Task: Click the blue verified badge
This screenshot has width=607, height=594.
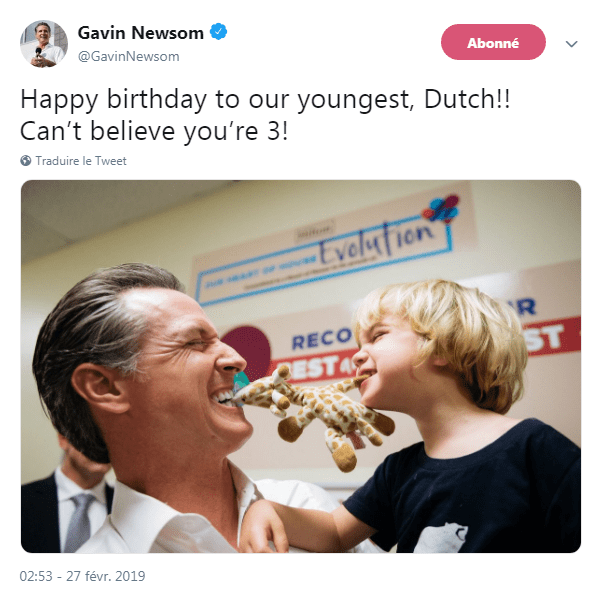Action: coord(219,33)
